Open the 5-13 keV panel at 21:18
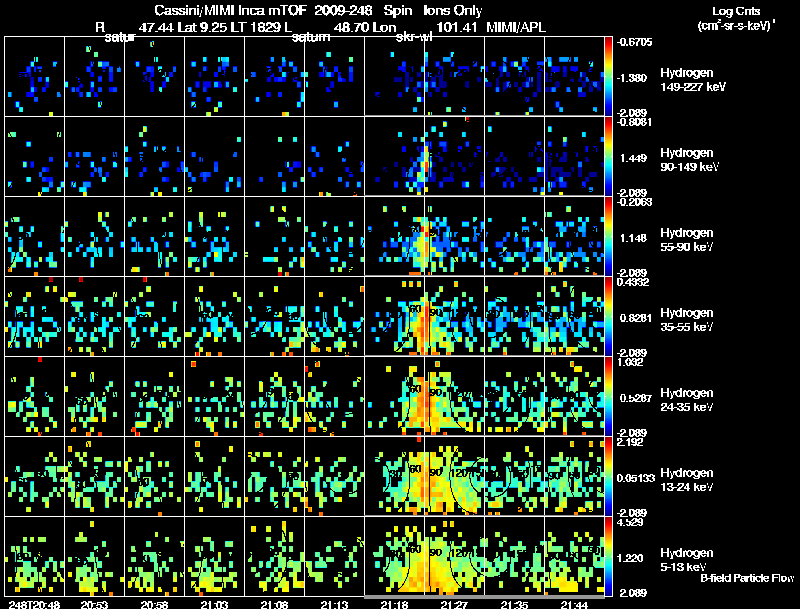Image resolution: width=800 pixels, height=609 pixels. pos(394,557)
